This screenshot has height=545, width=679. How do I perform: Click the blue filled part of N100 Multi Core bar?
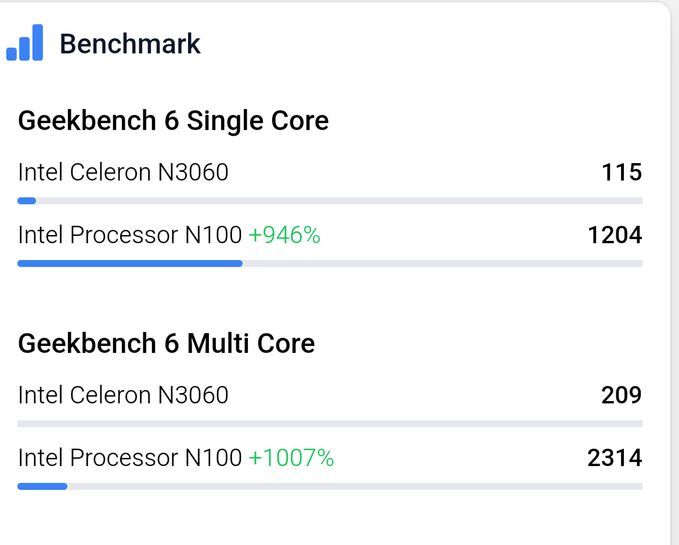point(42,487)
